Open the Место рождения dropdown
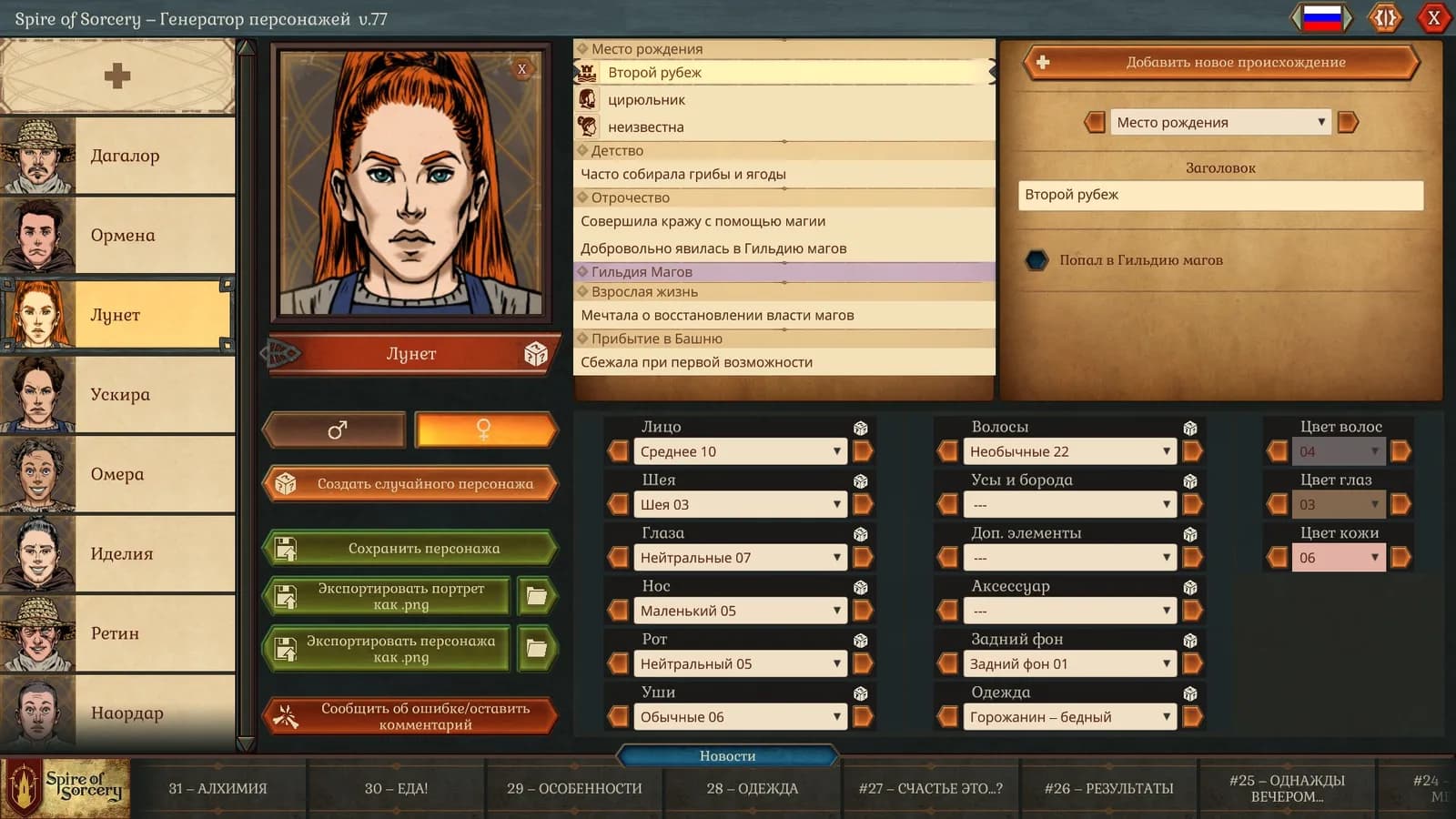This screenshot has height=819, width=1456. coord(1220,122)
